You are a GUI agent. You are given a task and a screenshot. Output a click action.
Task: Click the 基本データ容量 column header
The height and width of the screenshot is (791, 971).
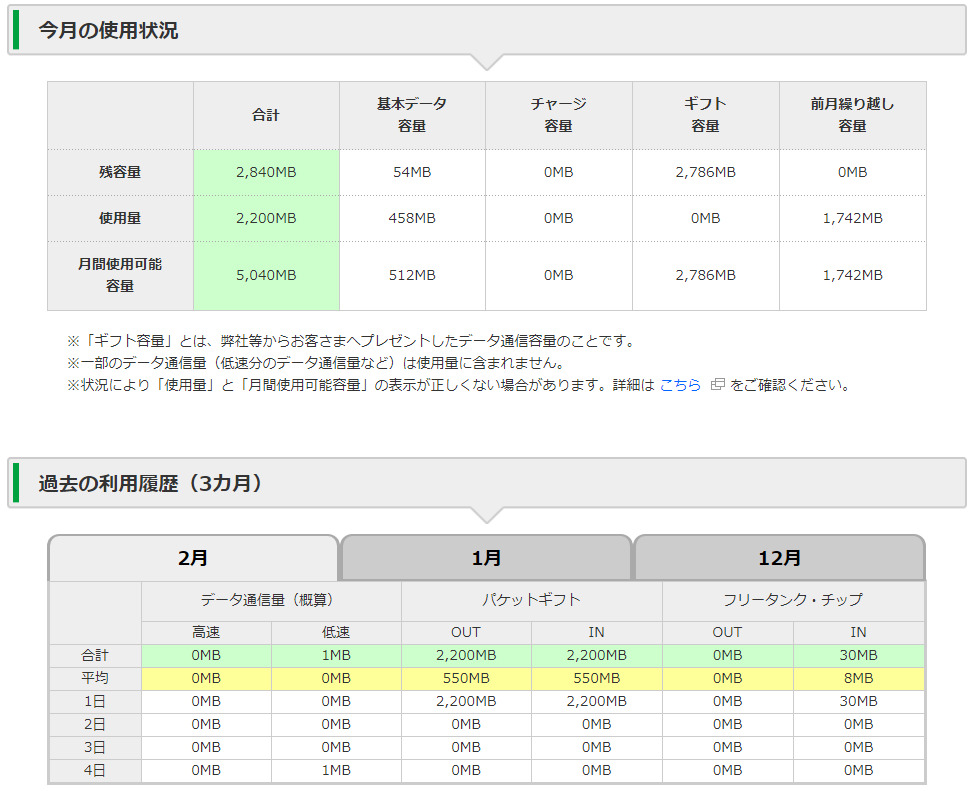(412, 115)
